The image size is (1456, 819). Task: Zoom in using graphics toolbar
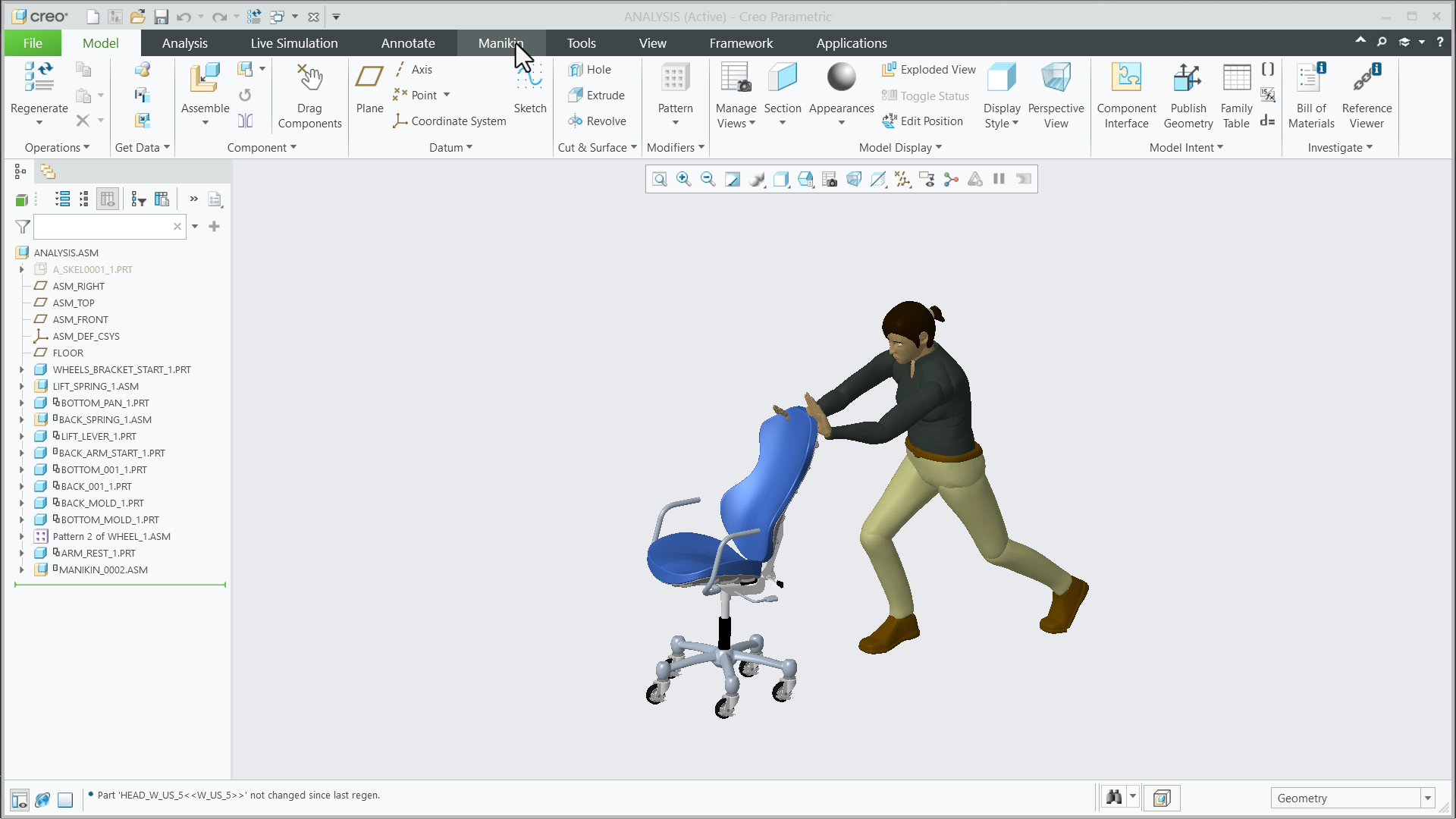pyautogui.click(x=684, y=179)
